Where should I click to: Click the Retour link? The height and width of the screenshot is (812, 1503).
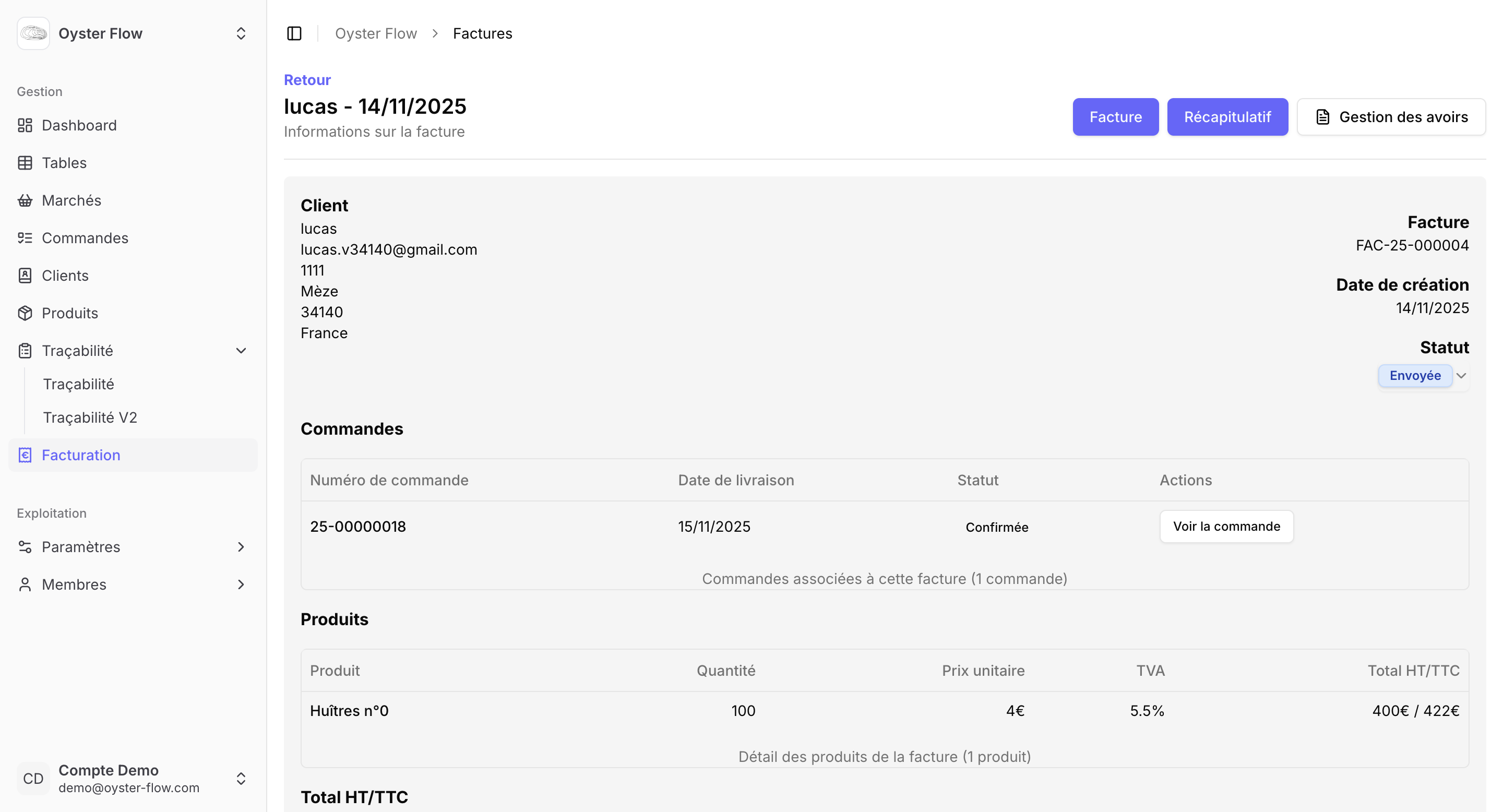point(307,80)
